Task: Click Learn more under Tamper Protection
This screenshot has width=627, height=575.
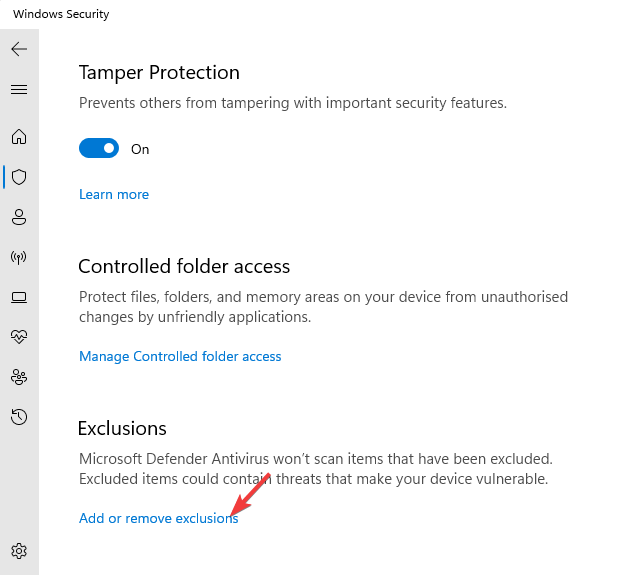Action: (114, 194)
